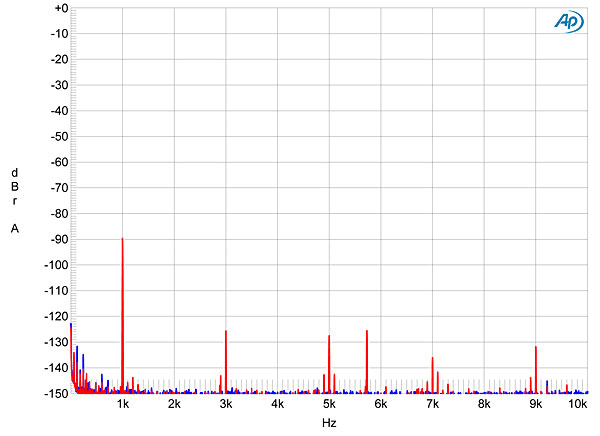
Task: Click the 4k frequency axis label
Action: (x=277, y=405)
